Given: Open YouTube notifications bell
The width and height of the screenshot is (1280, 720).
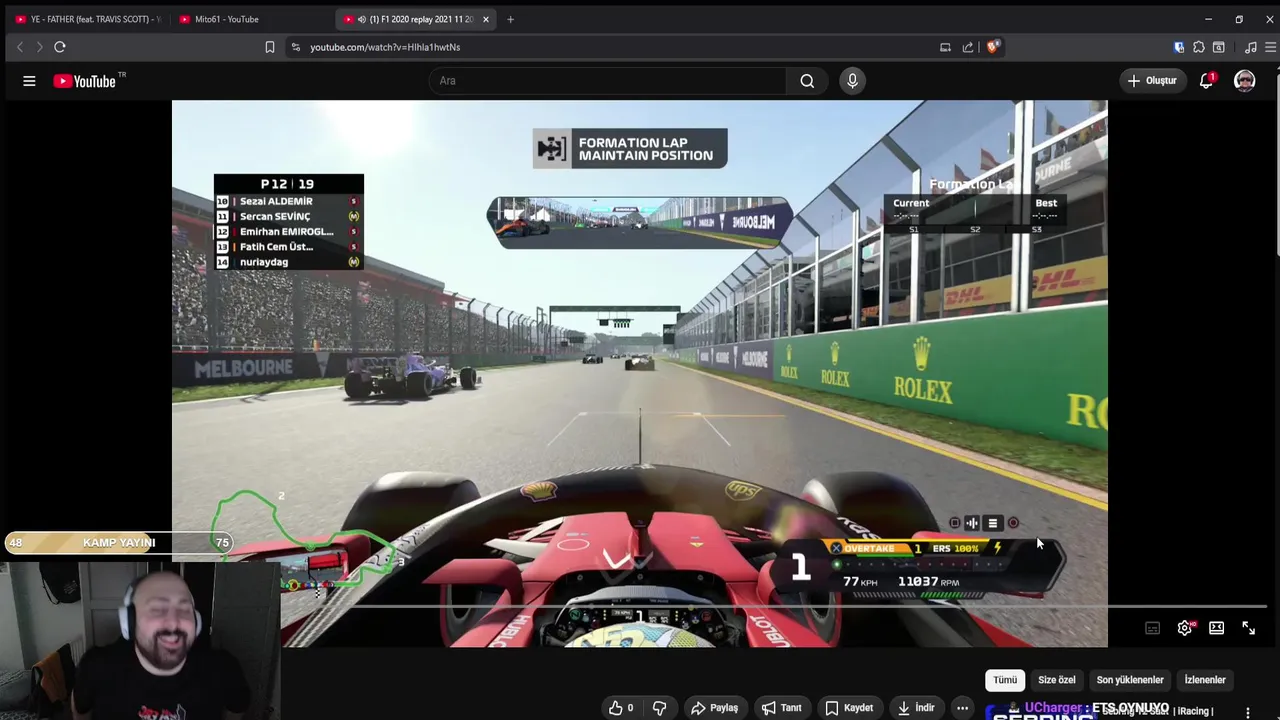Looking at the screenshot, I should coord(1206,81).
